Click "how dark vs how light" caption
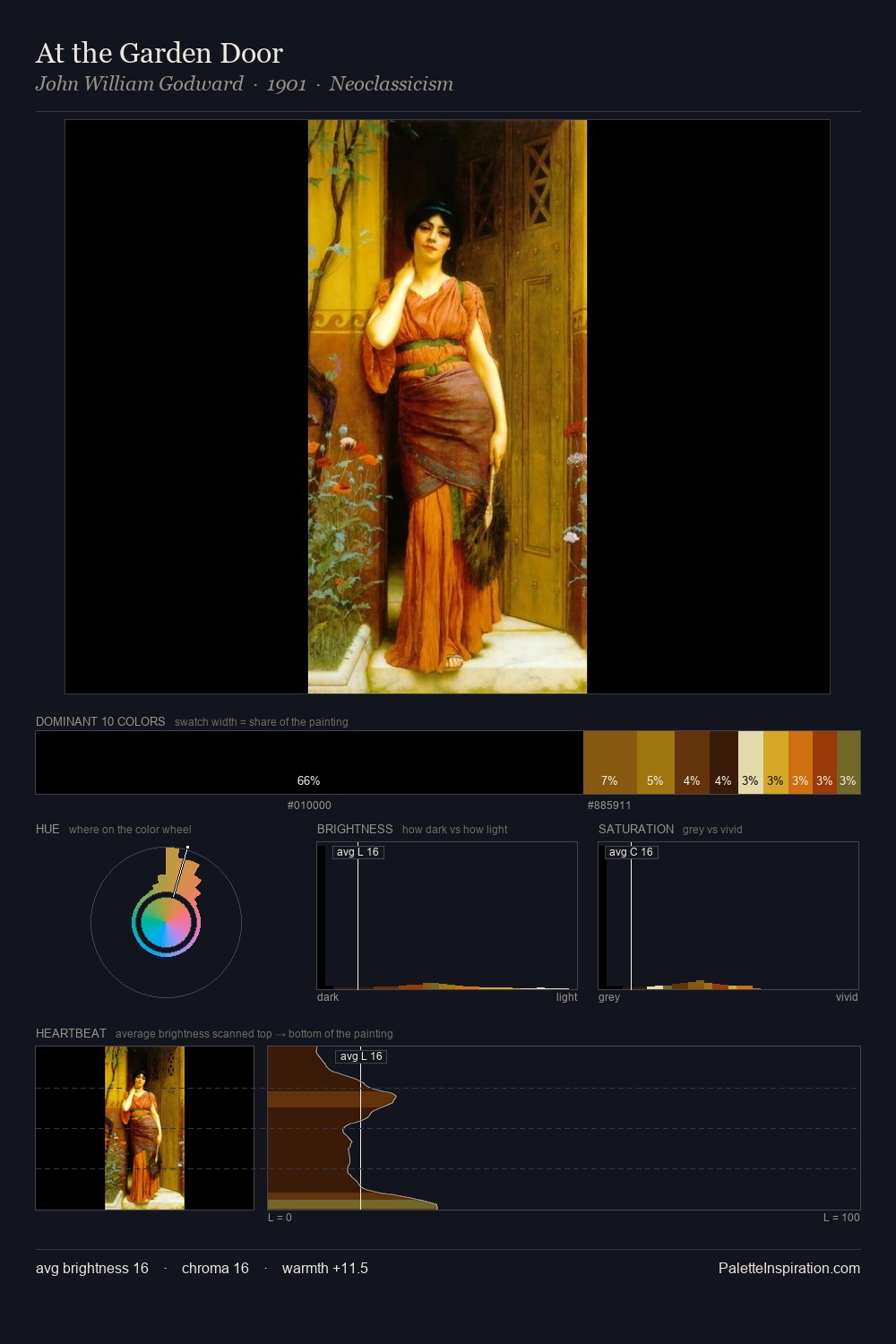Image resolution: width=896 pixels, height=1344 pixels. [x=455, y=830]
